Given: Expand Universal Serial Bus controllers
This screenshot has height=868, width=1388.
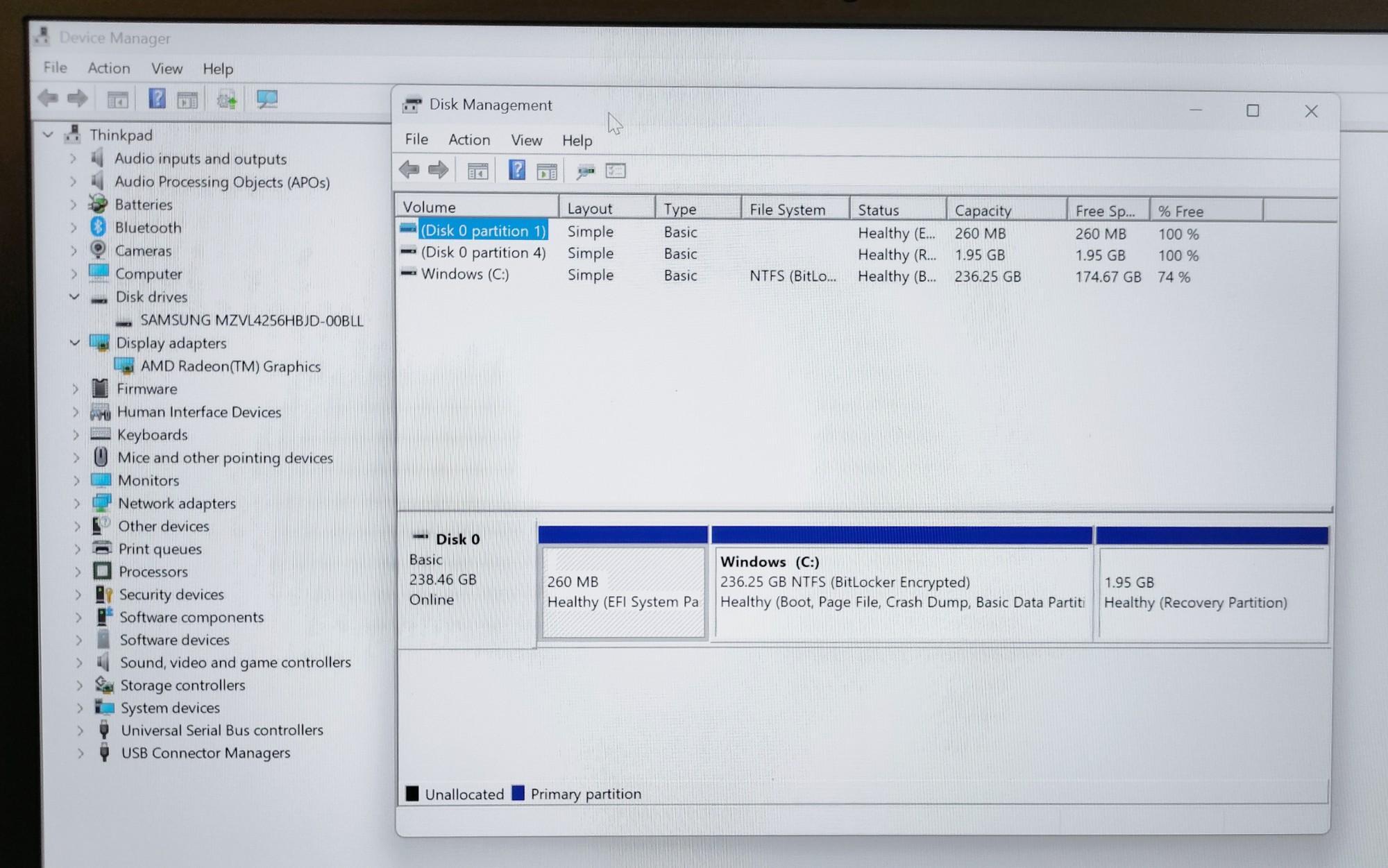Looking at the screenshot, I should [81, 731].
